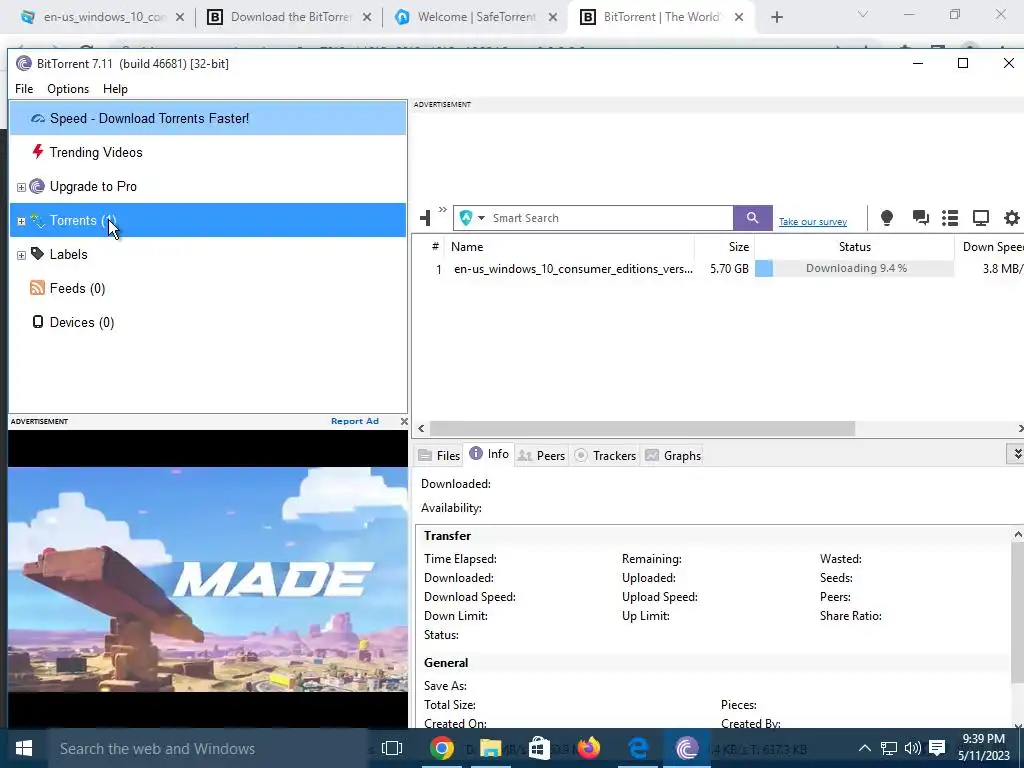Open the search provider shield dropdown

point(472,218)
